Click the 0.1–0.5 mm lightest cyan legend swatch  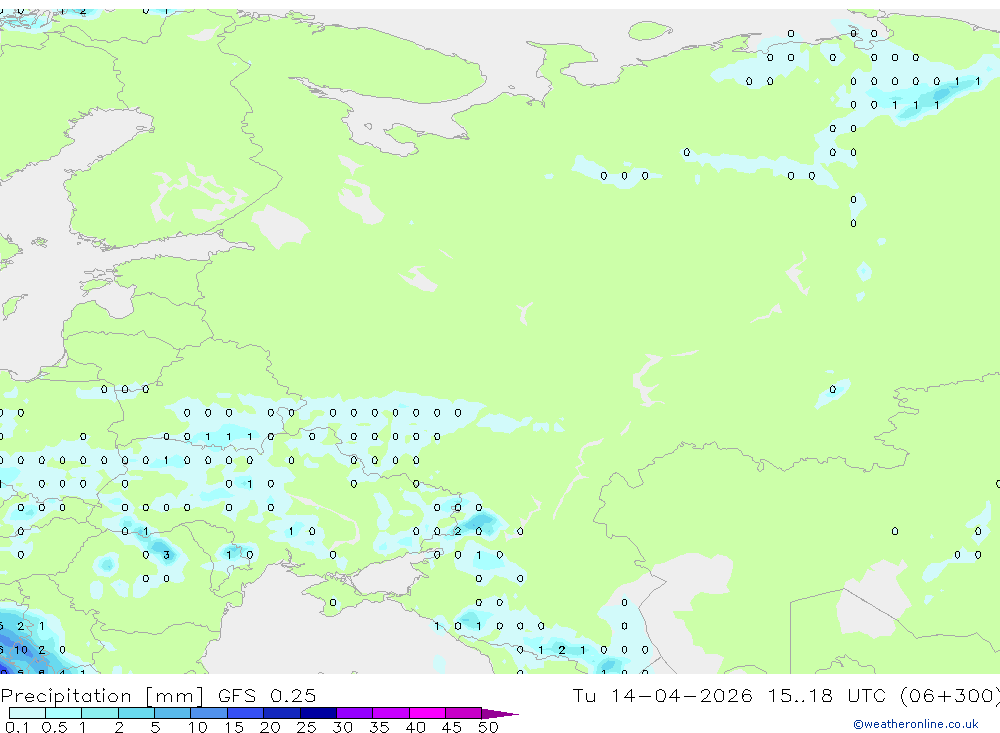pyautogui.click(x=27, y=713)
